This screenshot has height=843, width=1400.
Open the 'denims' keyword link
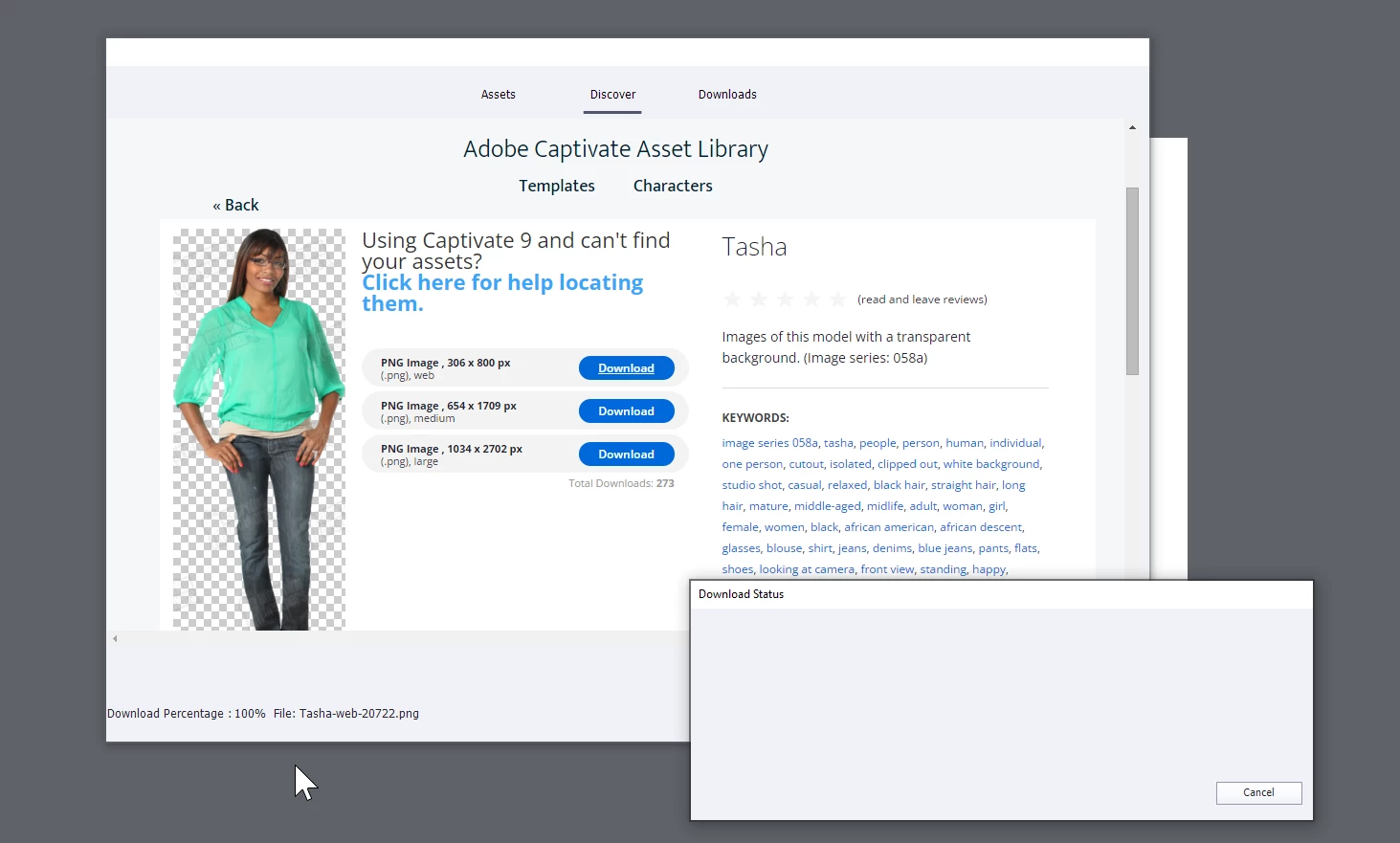[x=892, y=548]
